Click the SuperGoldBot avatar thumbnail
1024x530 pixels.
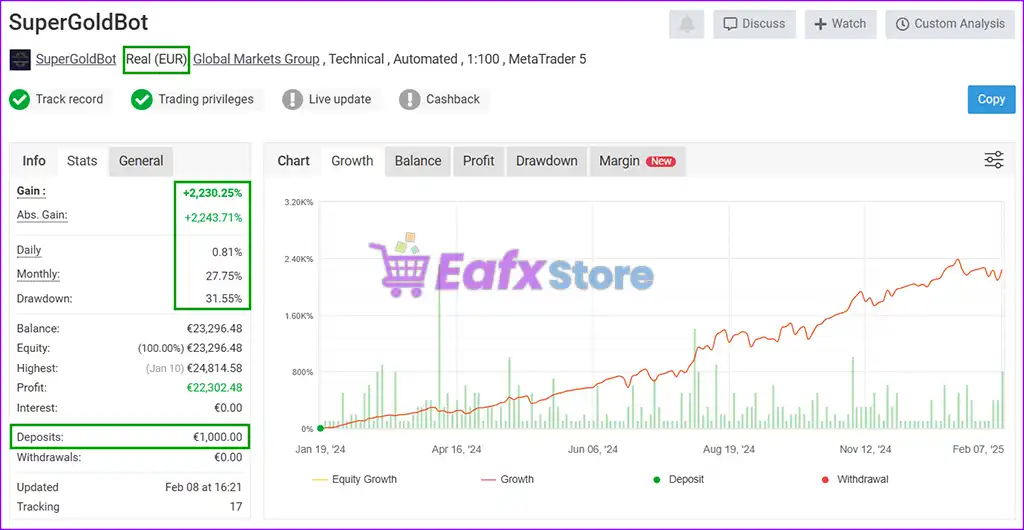click(20, 59)
